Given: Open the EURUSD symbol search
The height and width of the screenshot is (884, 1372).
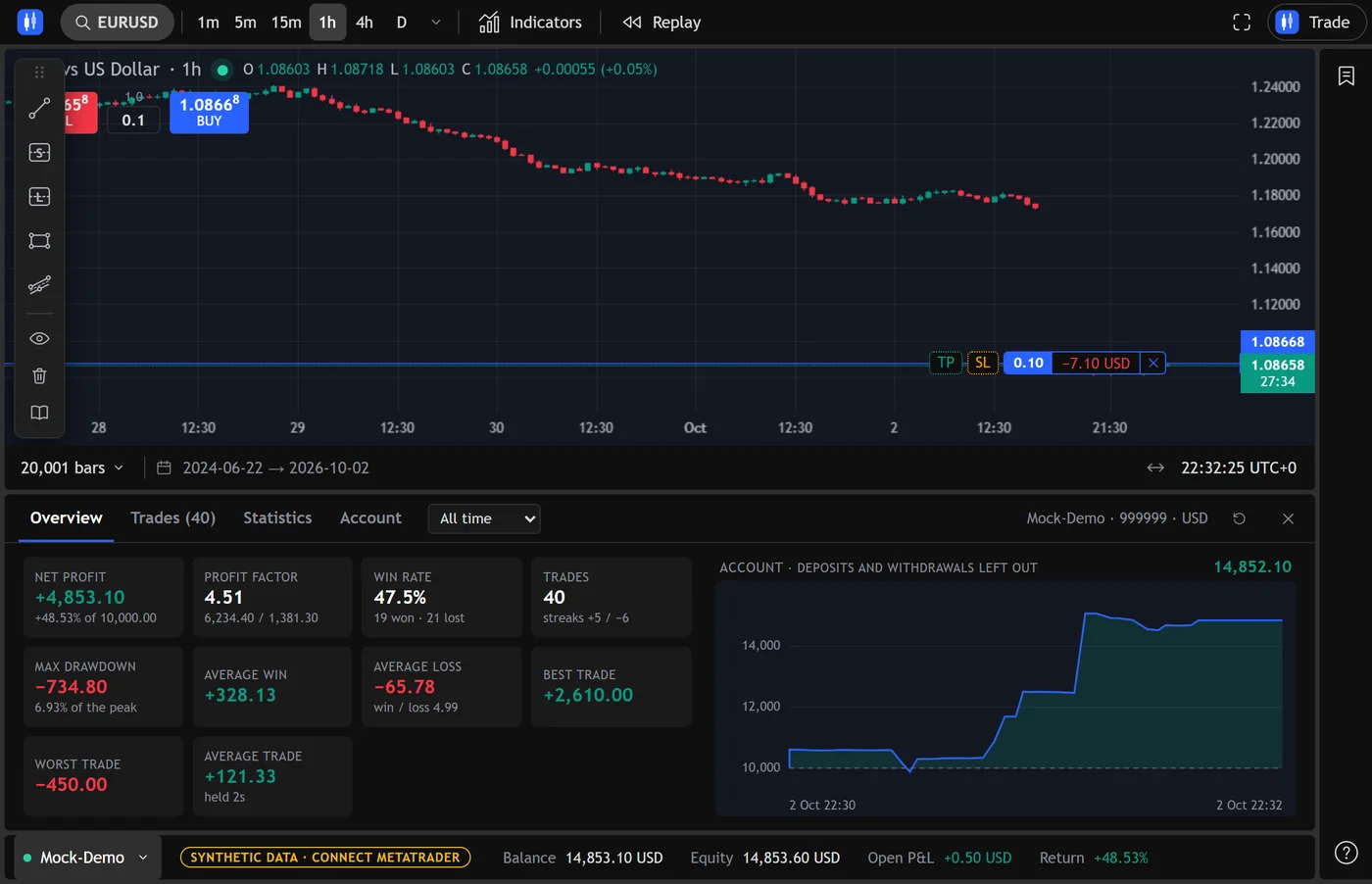Looking at the screenshot, I should click(117, 22).
